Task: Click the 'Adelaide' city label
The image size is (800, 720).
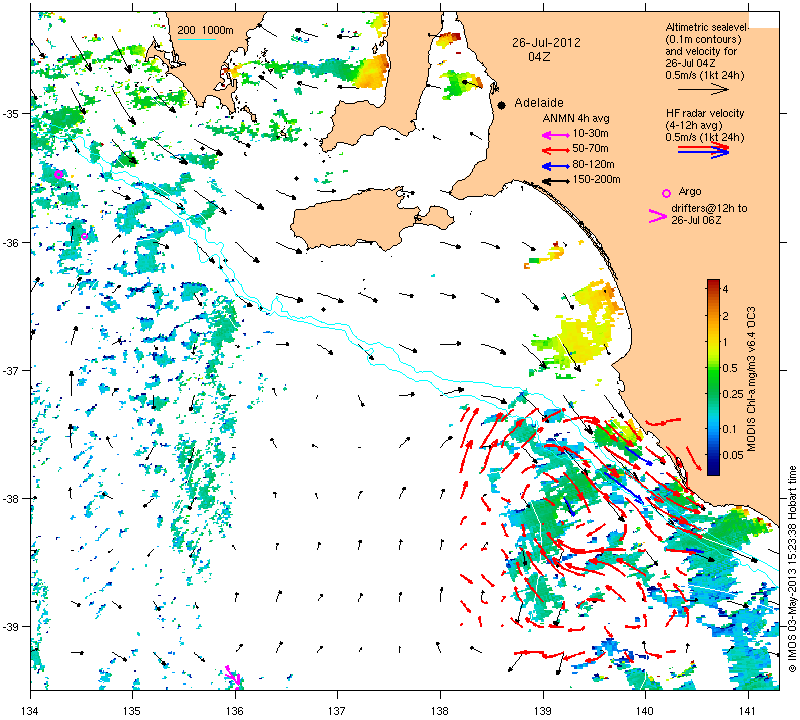Action: click(x=539, y=103)
